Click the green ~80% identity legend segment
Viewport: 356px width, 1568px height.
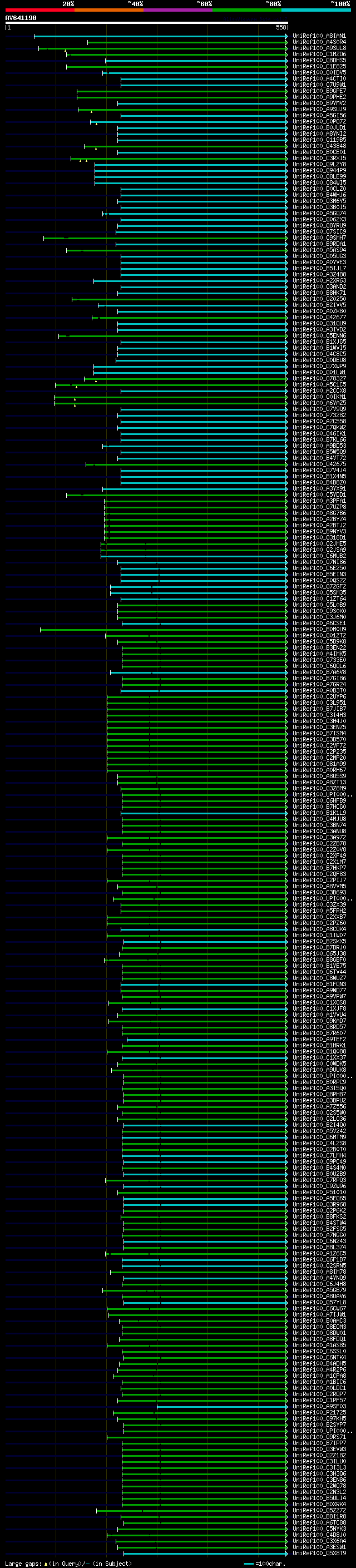(x=247, y=10)
